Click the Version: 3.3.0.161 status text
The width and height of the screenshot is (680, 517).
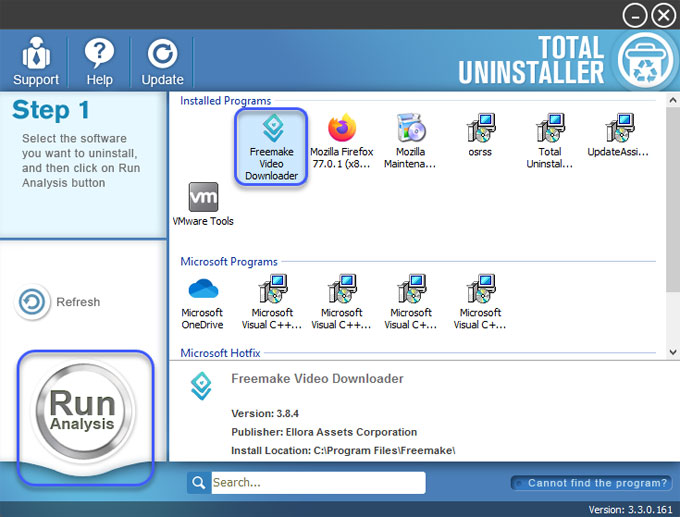[630, 510]
